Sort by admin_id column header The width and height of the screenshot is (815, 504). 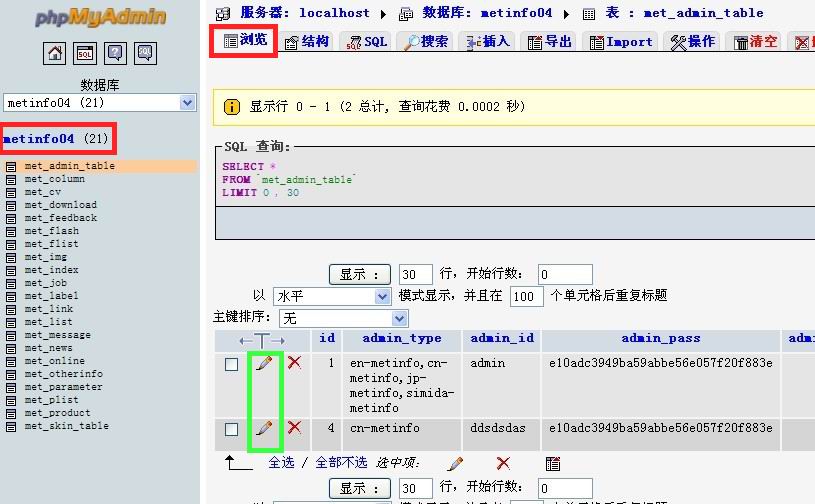502,338
